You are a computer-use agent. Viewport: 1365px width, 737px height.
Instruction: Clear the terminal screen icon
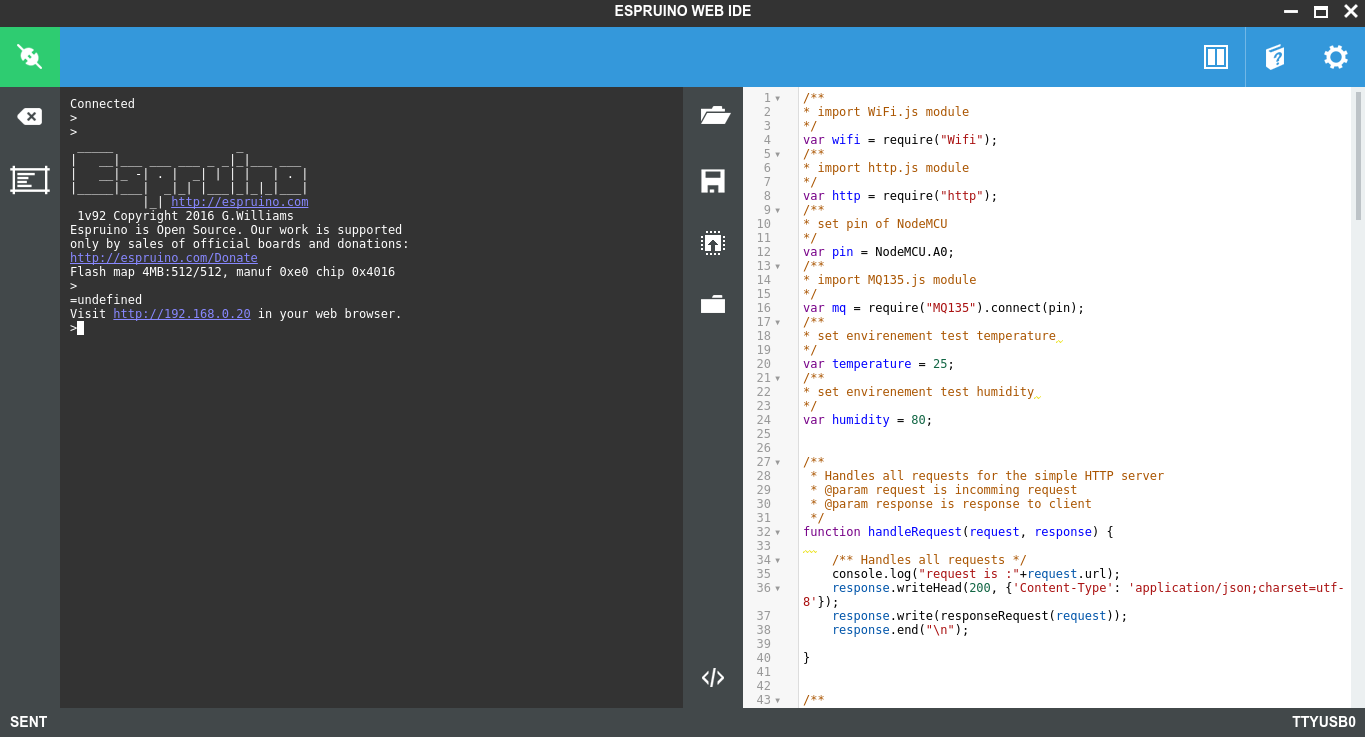30,117
